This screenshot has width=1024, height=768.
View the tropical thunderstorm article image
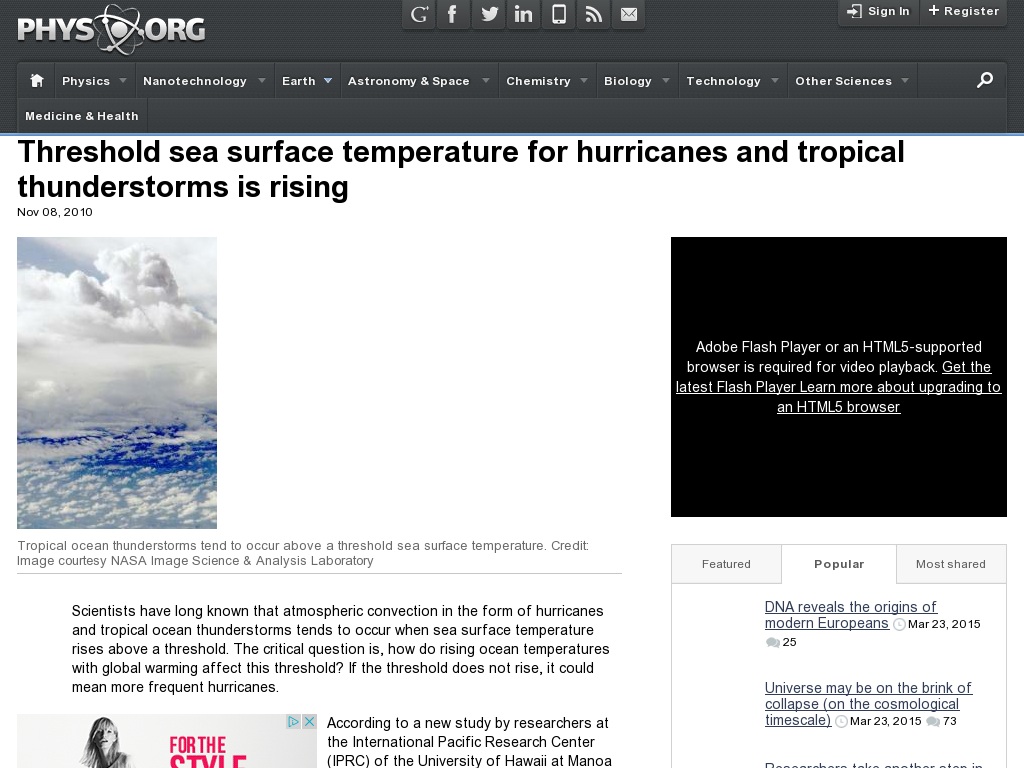[x=116, y=382]
